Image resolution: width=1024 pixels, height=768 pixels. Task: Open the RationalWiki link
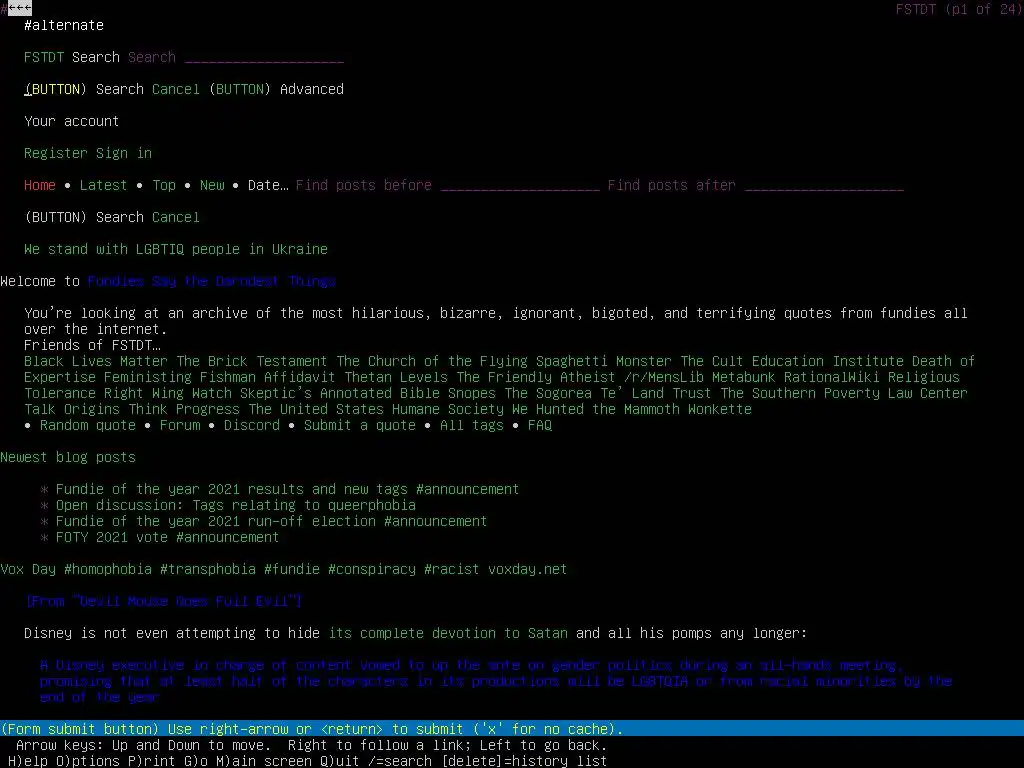pos(831,377)
